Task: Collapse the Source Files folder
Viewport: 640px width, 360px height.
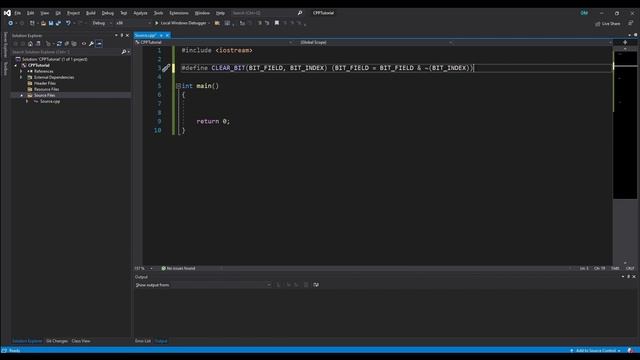Action: 22,95
